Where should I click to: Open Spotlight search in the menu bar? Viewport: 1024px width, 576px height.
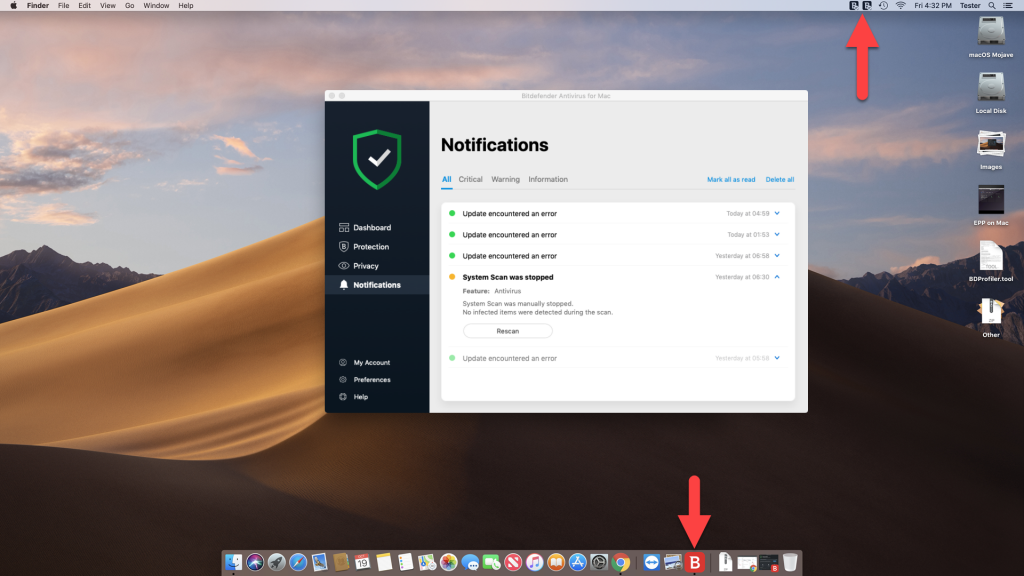pyautogui.click(x=992, y=5)
